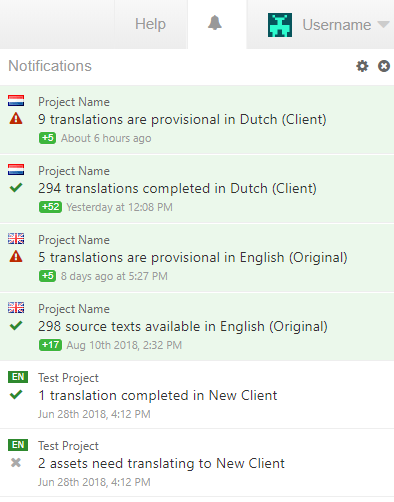This screenshot has width=394, height=502.
Task: Click grey X icon on assets need translating
Action: point(16,463)
